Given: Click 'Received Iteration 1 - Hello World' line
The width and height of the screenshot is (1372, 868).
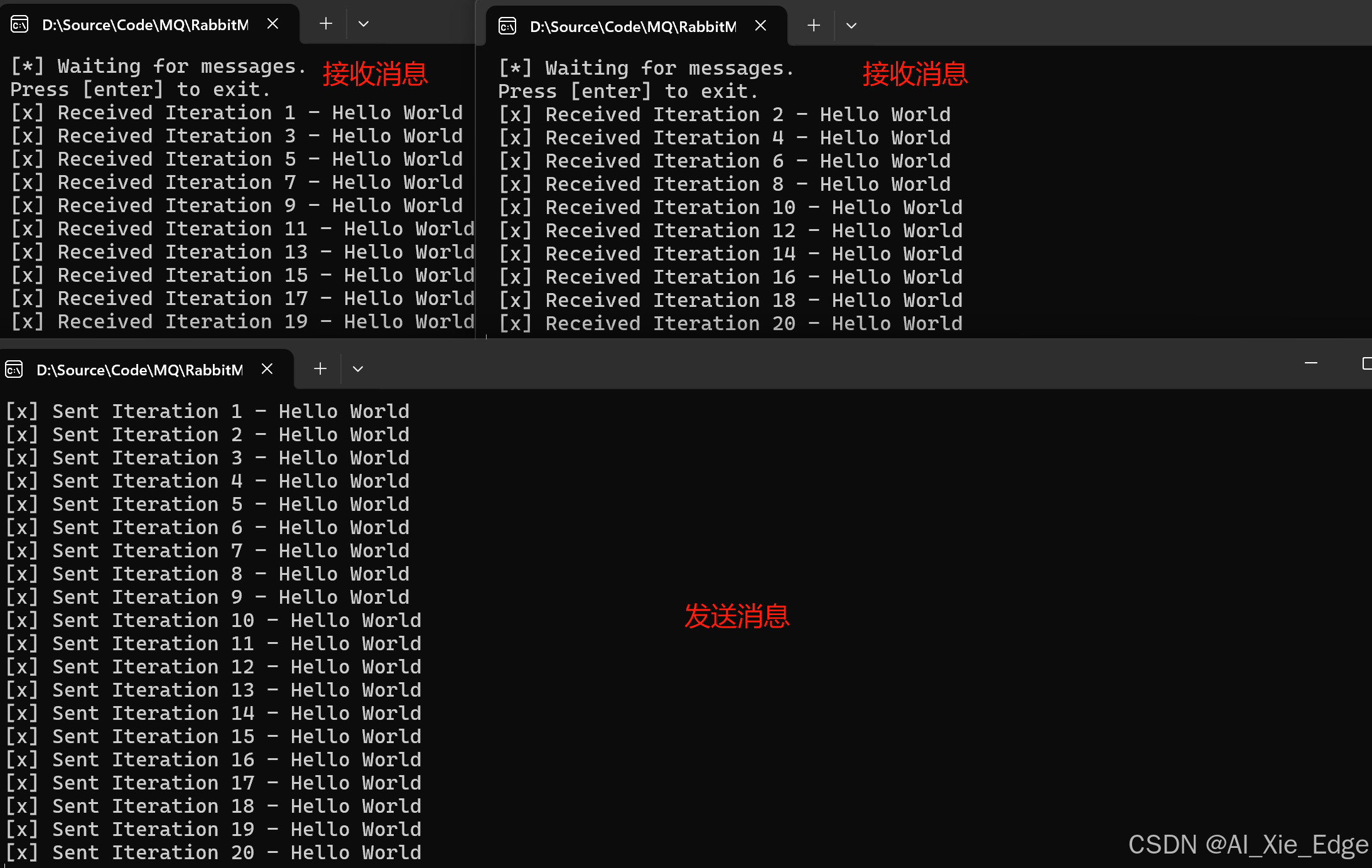Looking at the screenshot, I should [237, 113].
